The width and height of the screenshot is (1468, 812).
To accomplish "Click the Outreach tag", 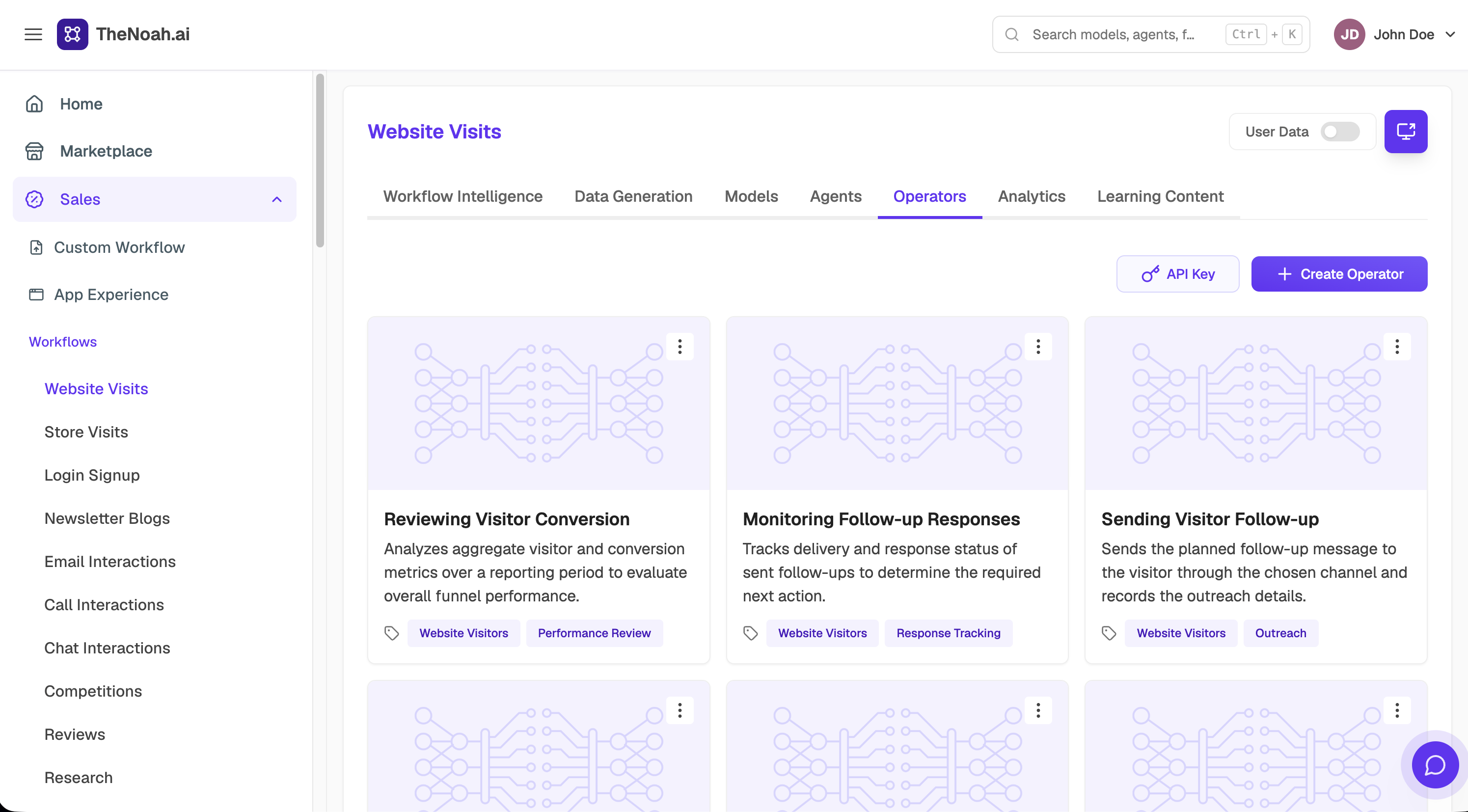I will [x=1280, y=633].
